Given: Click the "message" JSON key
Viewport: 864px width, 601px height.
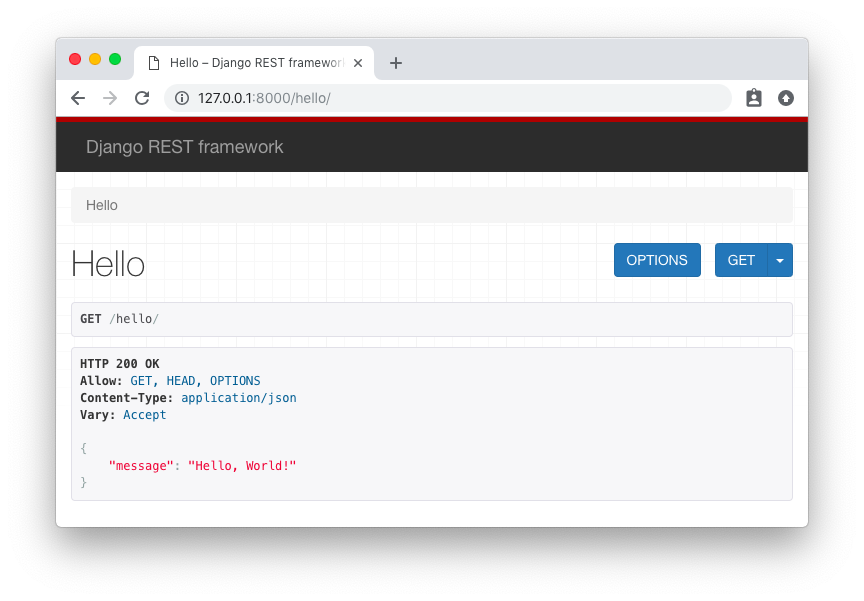Looking at the screenshot, I should click(141, 466).
